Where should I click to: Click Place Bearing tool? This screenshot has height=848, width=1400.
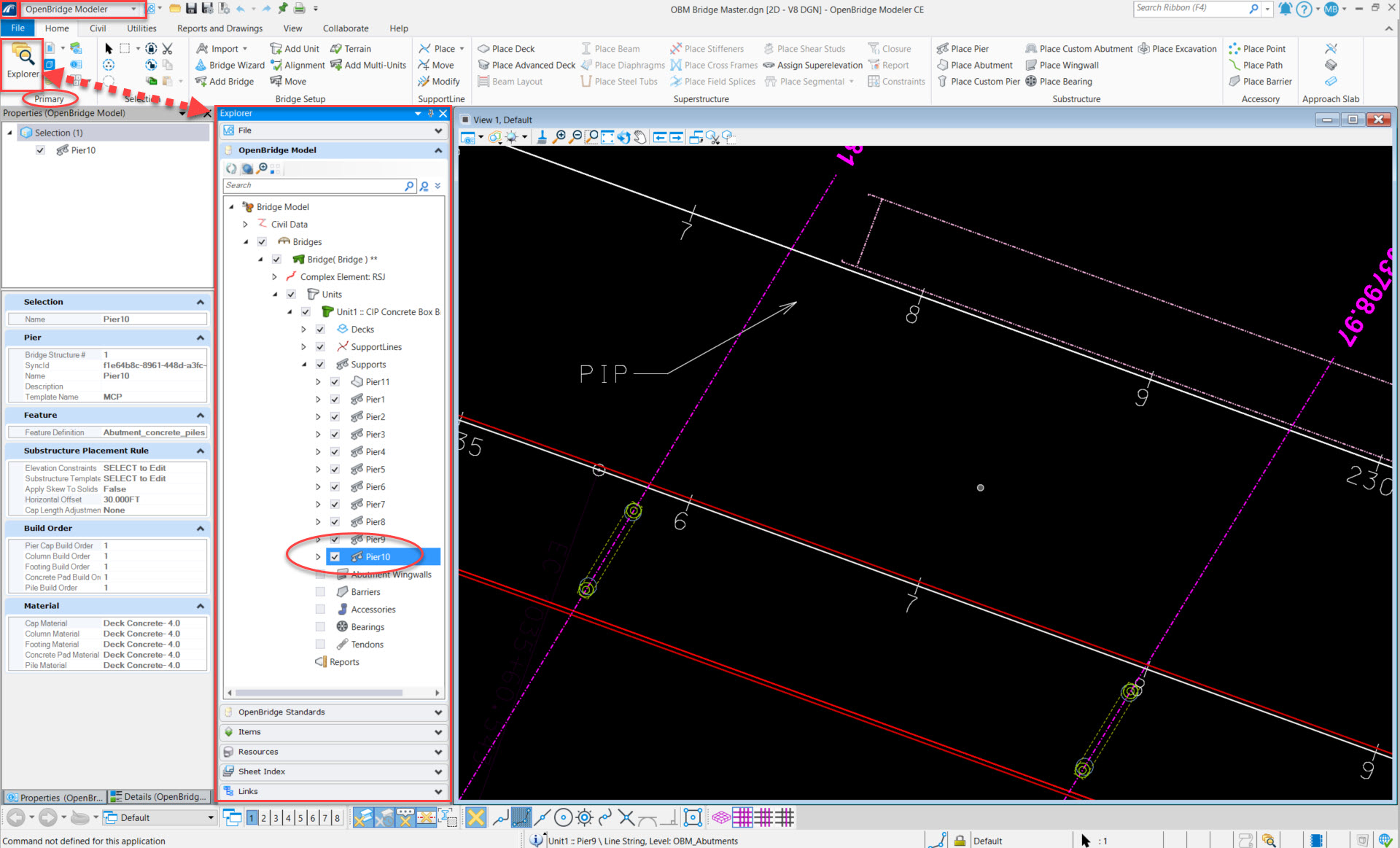(1059, 82)
